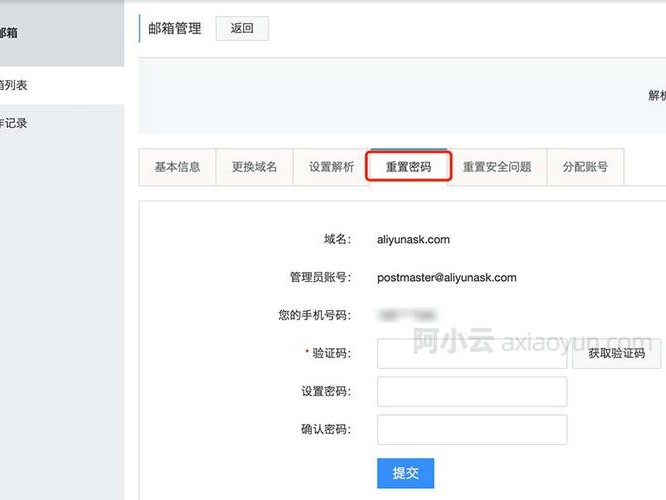Image resolution: width=666 pixels, height=500 pixels.
Task: Click the 返回 back button
Action: coord(242,28)
